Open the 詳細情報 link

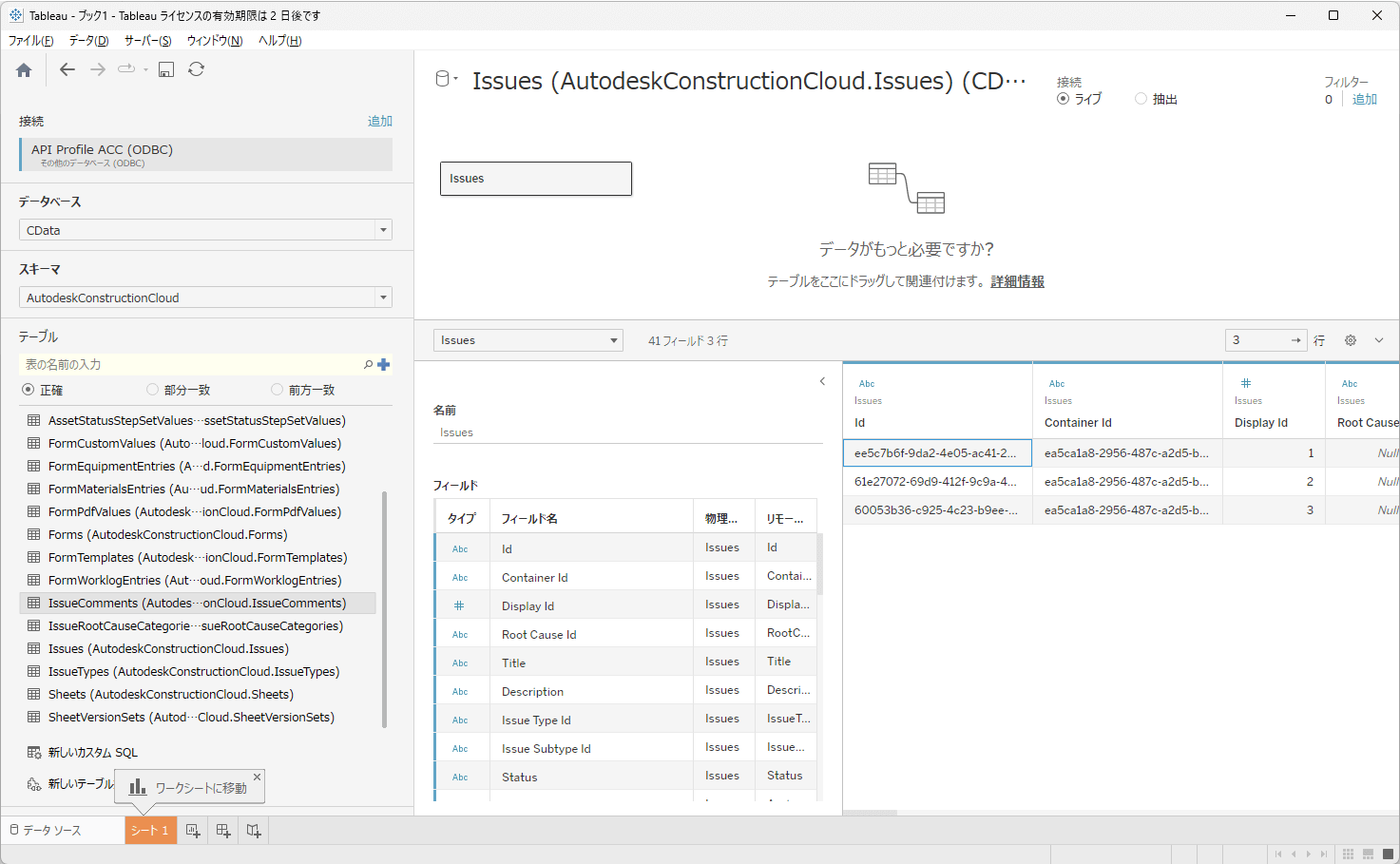pos(1017,281)
